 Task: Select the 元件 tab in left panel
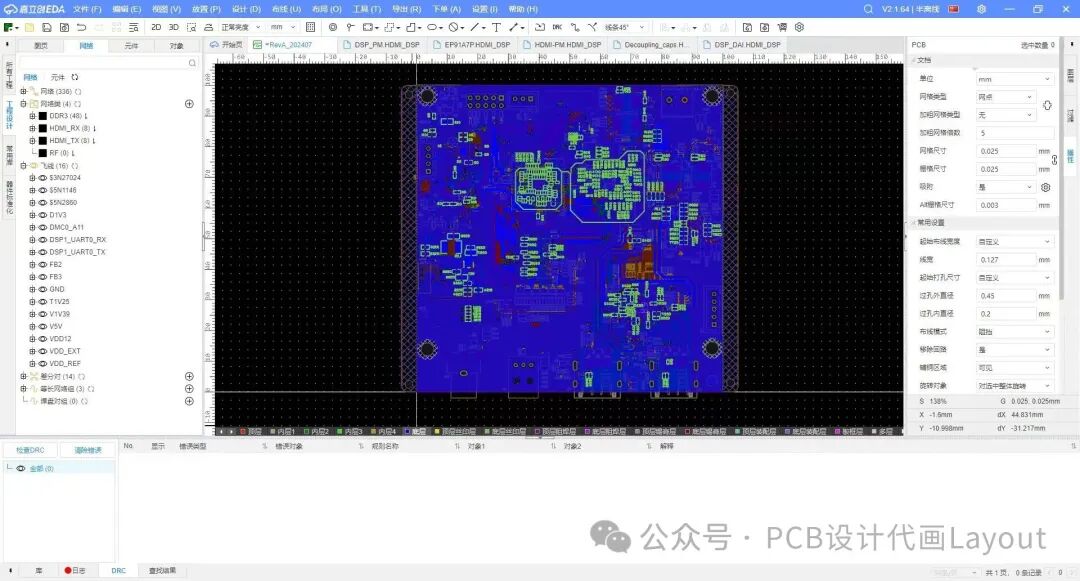pyautogui.click(x=131, y=46)
